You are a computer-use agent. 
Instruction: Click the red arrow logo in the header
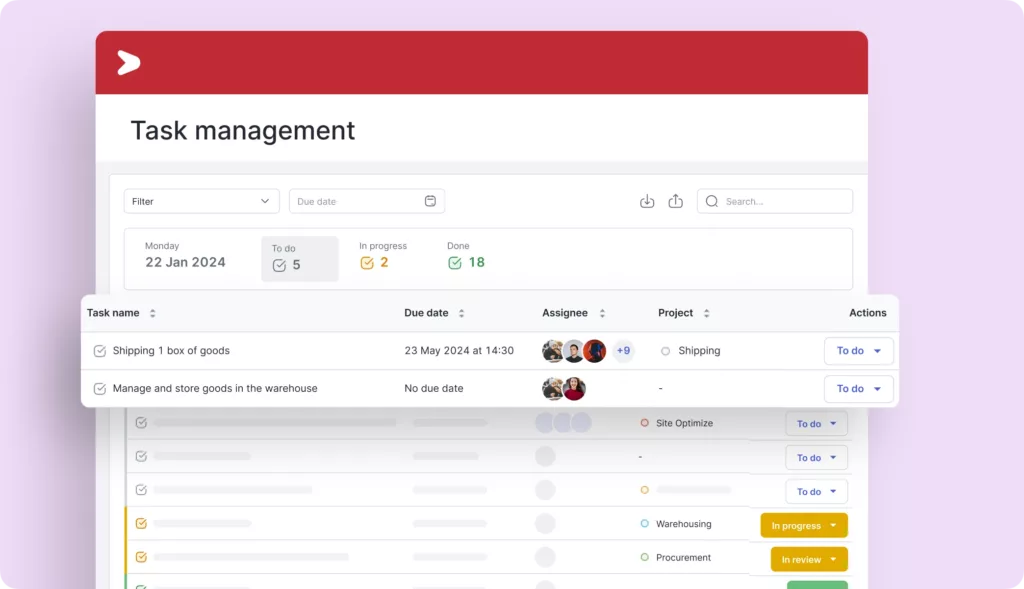coord(128,63)
